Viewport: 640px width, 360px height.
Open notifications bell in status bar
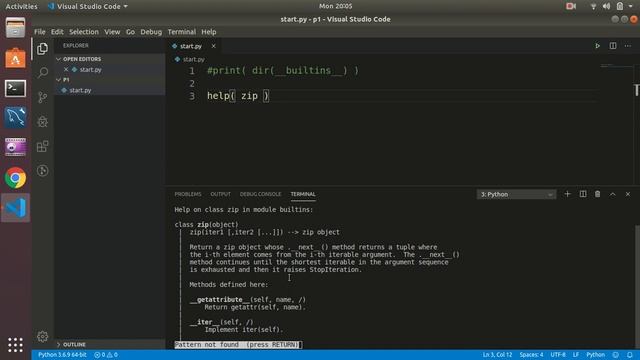pos(630,355)
